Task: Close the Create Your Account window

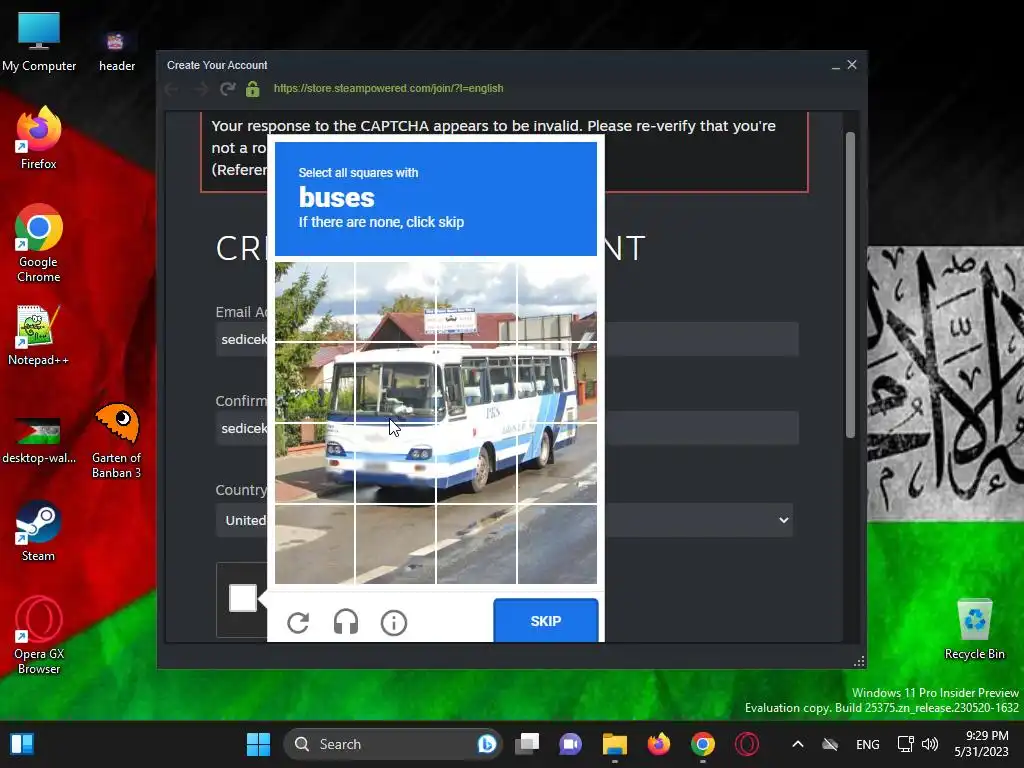Action: 852,65
